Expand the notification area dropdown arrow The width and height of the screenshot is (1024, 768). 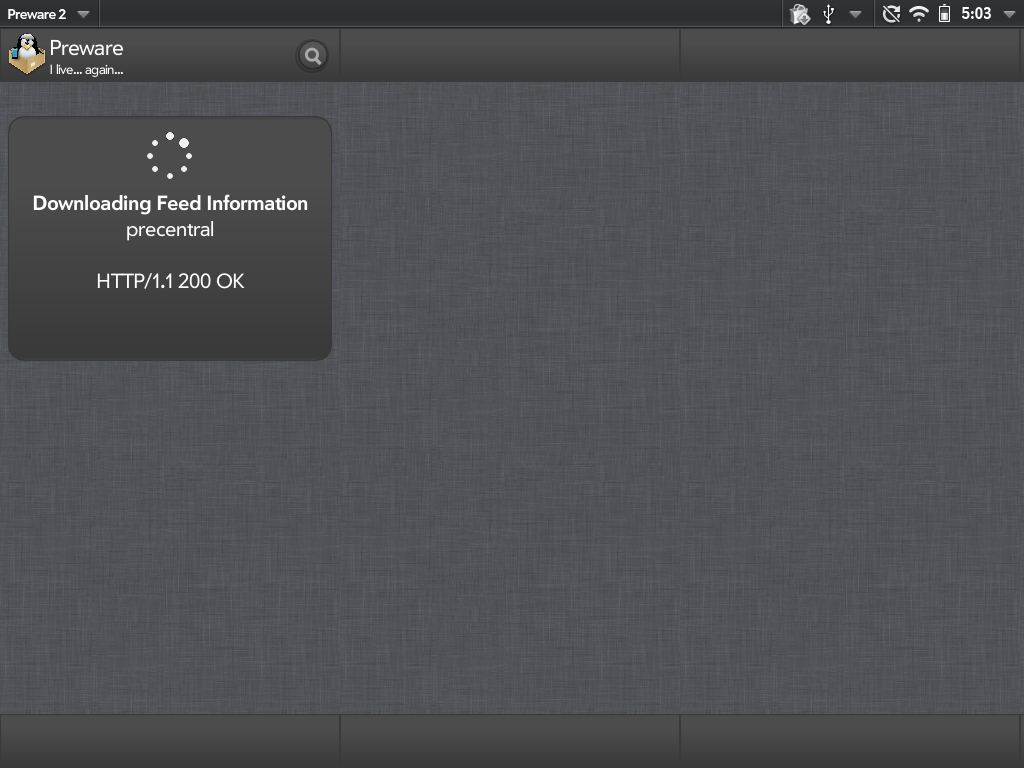click(x=856, y=14)
